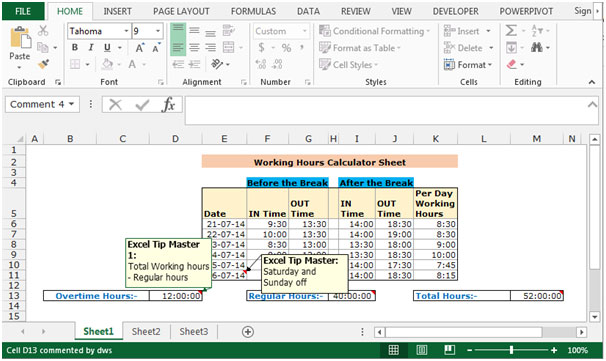This screenshot has height=361, width=606.
Task: Open the font size 9 dropdown
Action: coord(158,31)
